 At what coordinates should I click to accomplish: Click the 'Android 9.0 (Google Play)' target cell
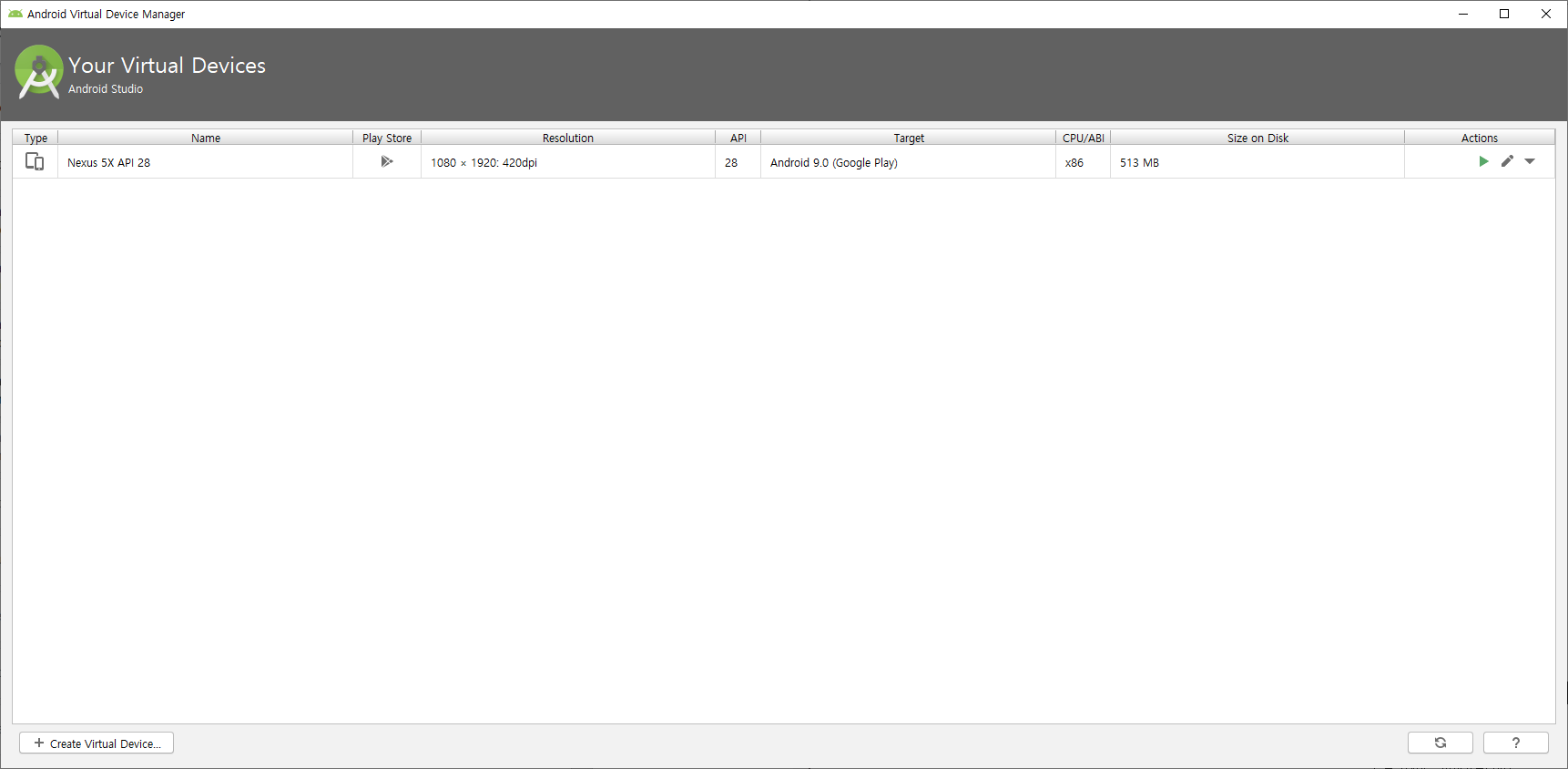(909, 162)
